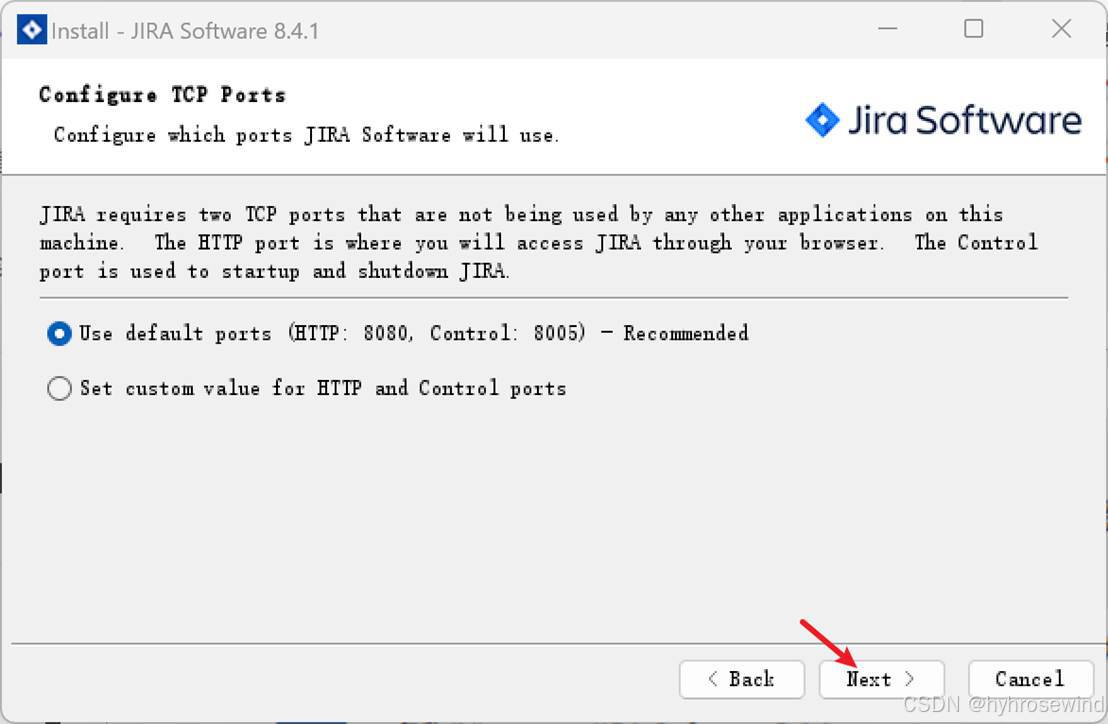Click the JIRA installer icon in title bar
1108x724 pixels.
click(32, 30)
